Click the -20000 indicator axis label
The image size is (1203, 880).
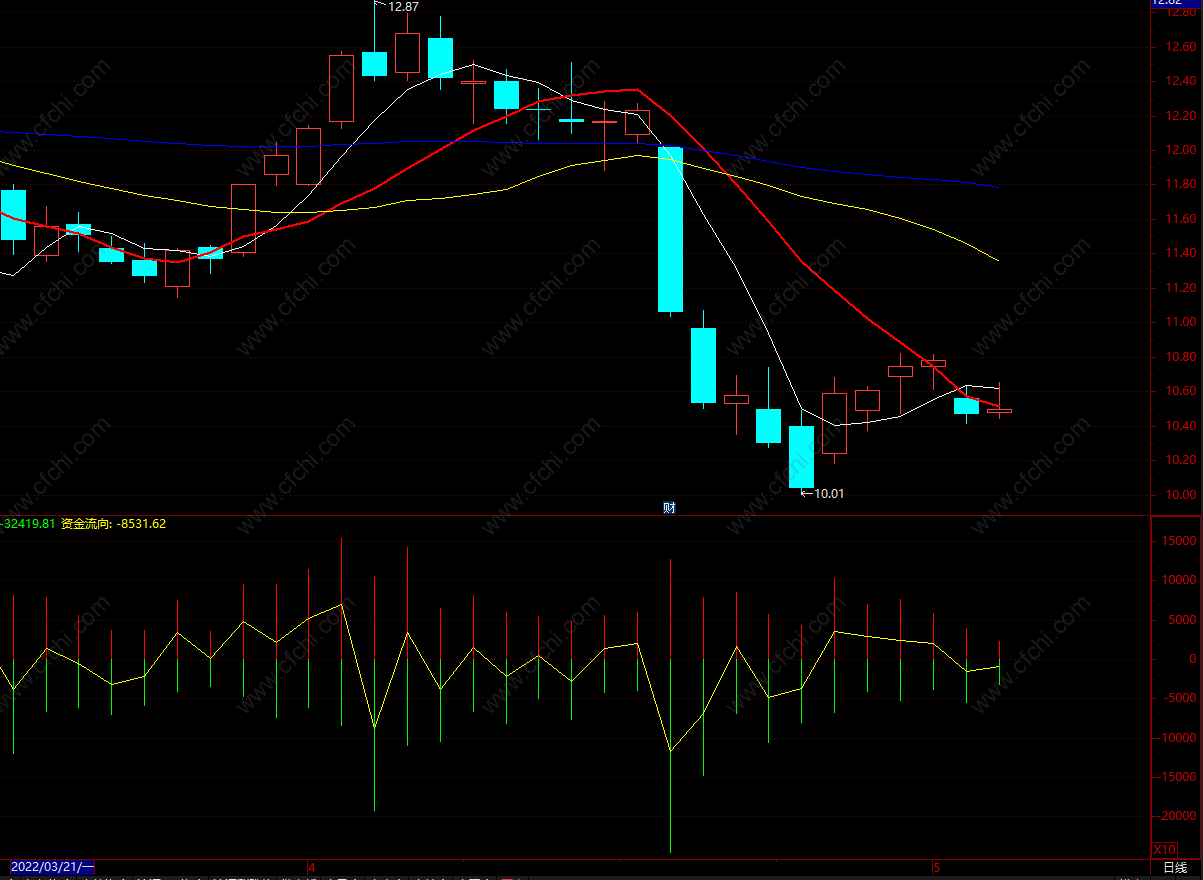[x=1178, y=817]
